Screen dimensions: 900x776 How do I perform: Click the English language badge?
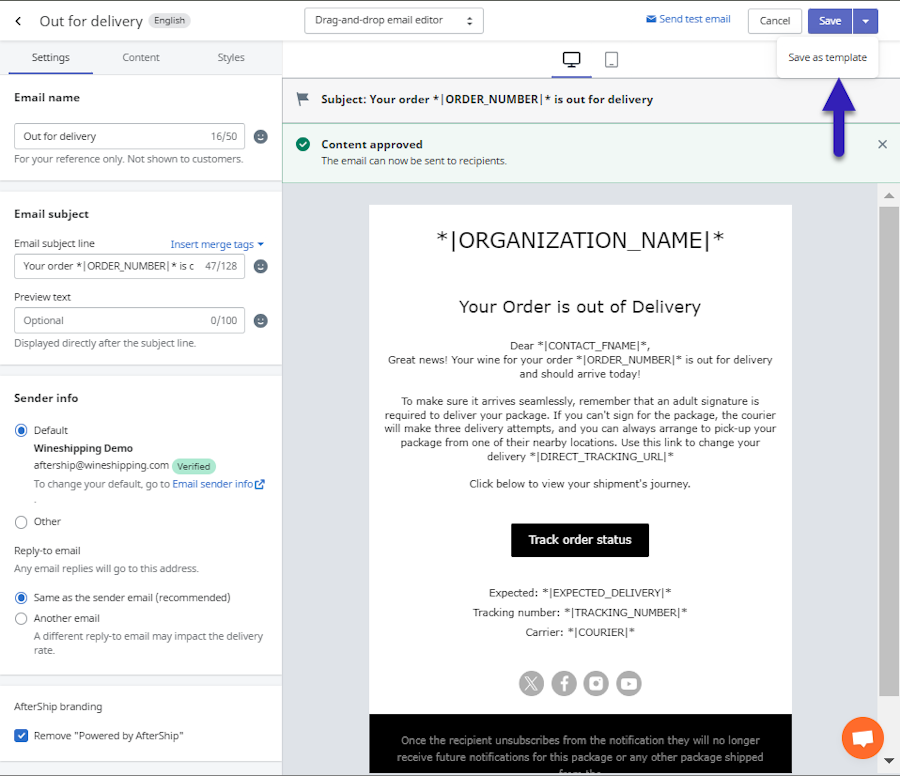point(169,21)
